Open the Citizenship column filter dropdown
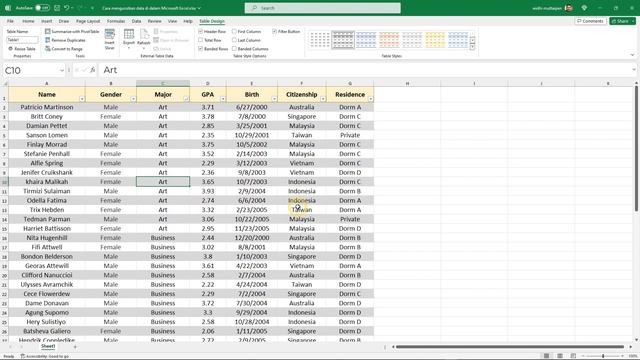The height and width of the screenshot is (360, 640). pyautogui.click(x=323, y=99)
